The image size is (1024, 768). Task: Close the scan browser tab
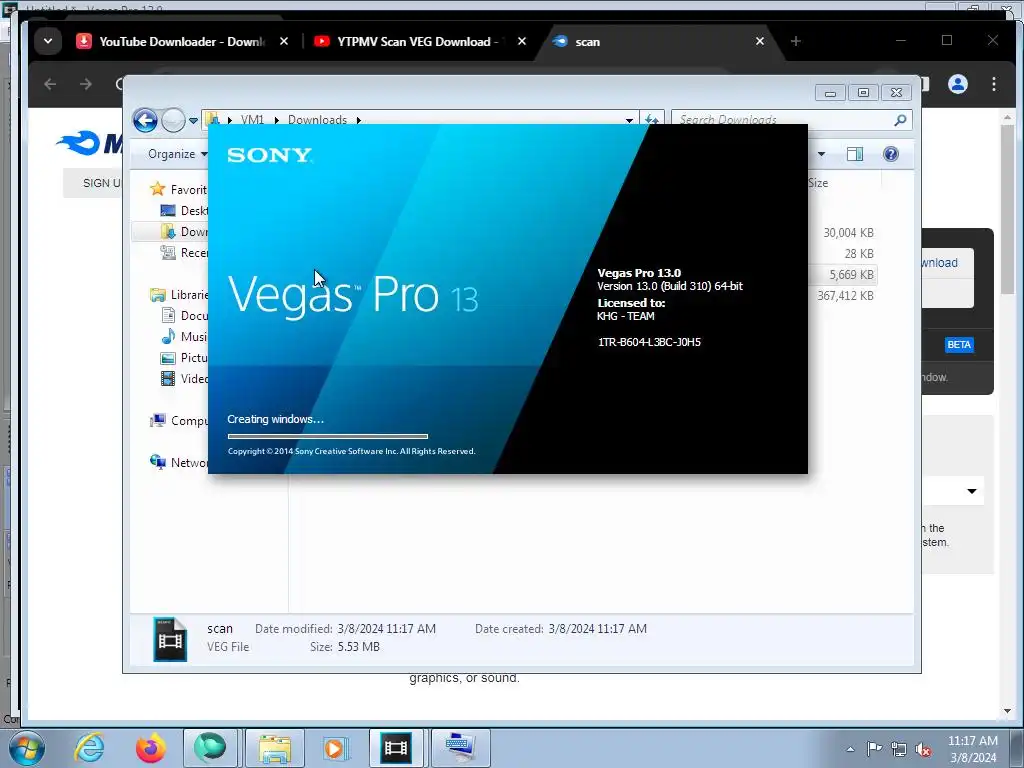[x=760, y=41]
